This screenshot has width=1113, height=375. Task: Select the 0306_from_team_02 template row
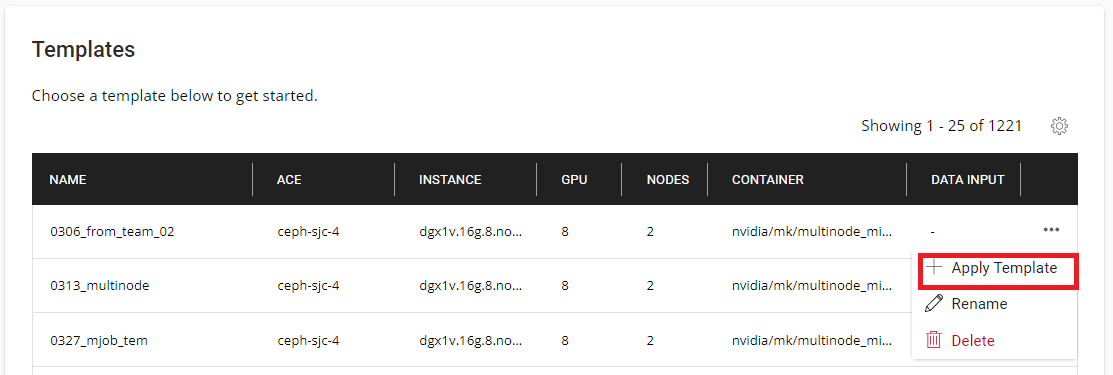coord(554,232)
